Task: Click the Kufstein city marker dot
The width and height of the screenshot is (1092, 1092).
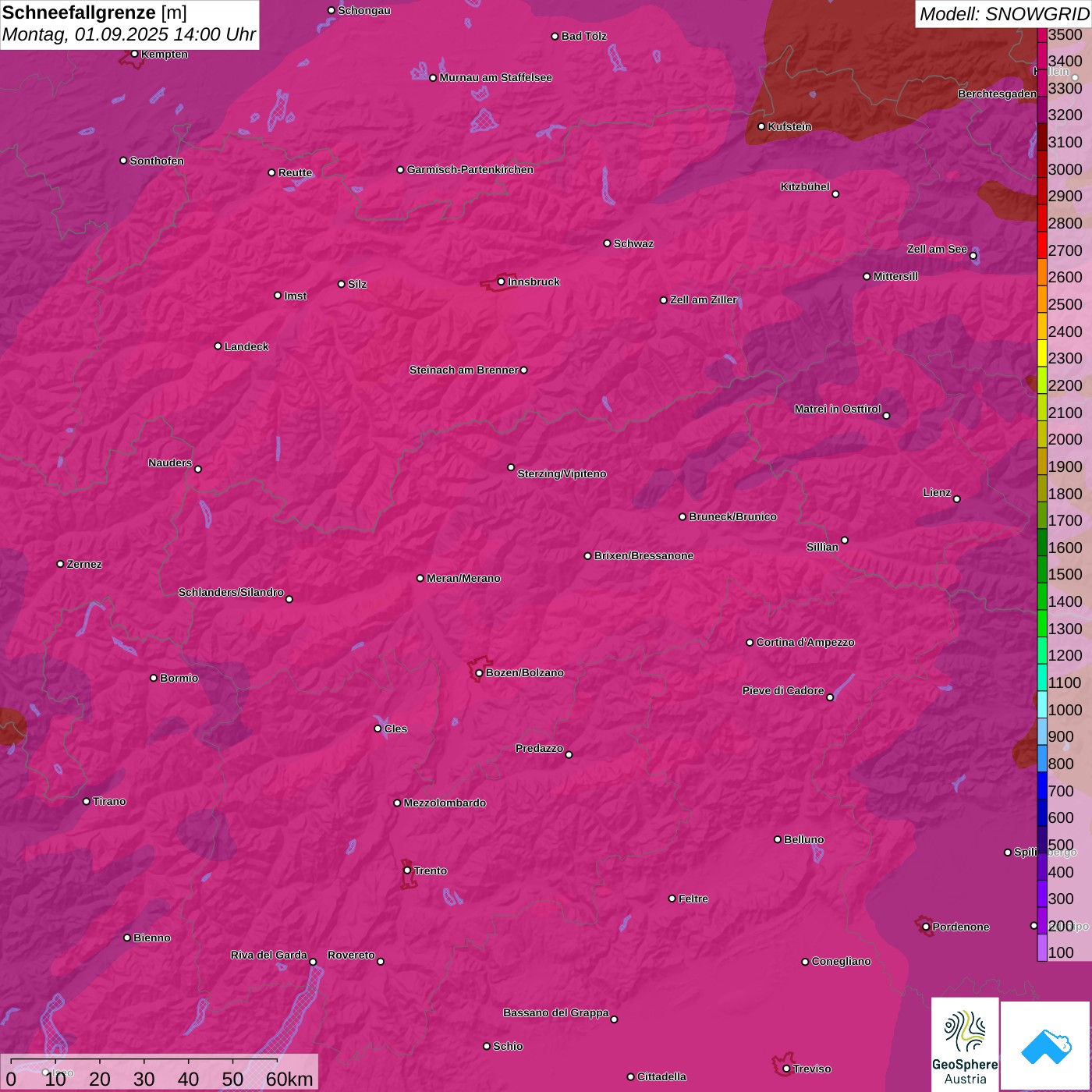Action: pos(761,126)
